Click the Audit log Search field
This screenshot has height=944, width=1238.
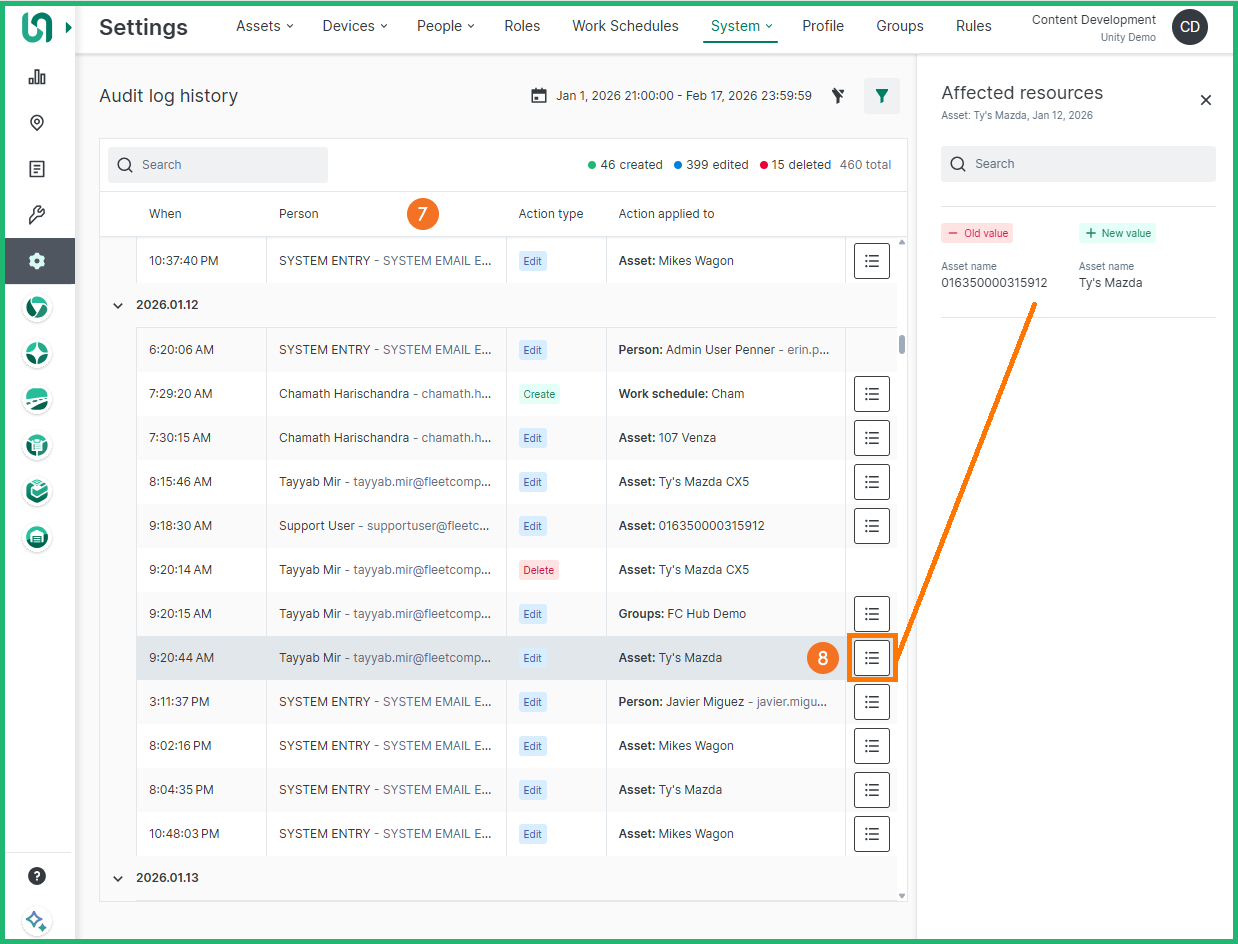218,165
